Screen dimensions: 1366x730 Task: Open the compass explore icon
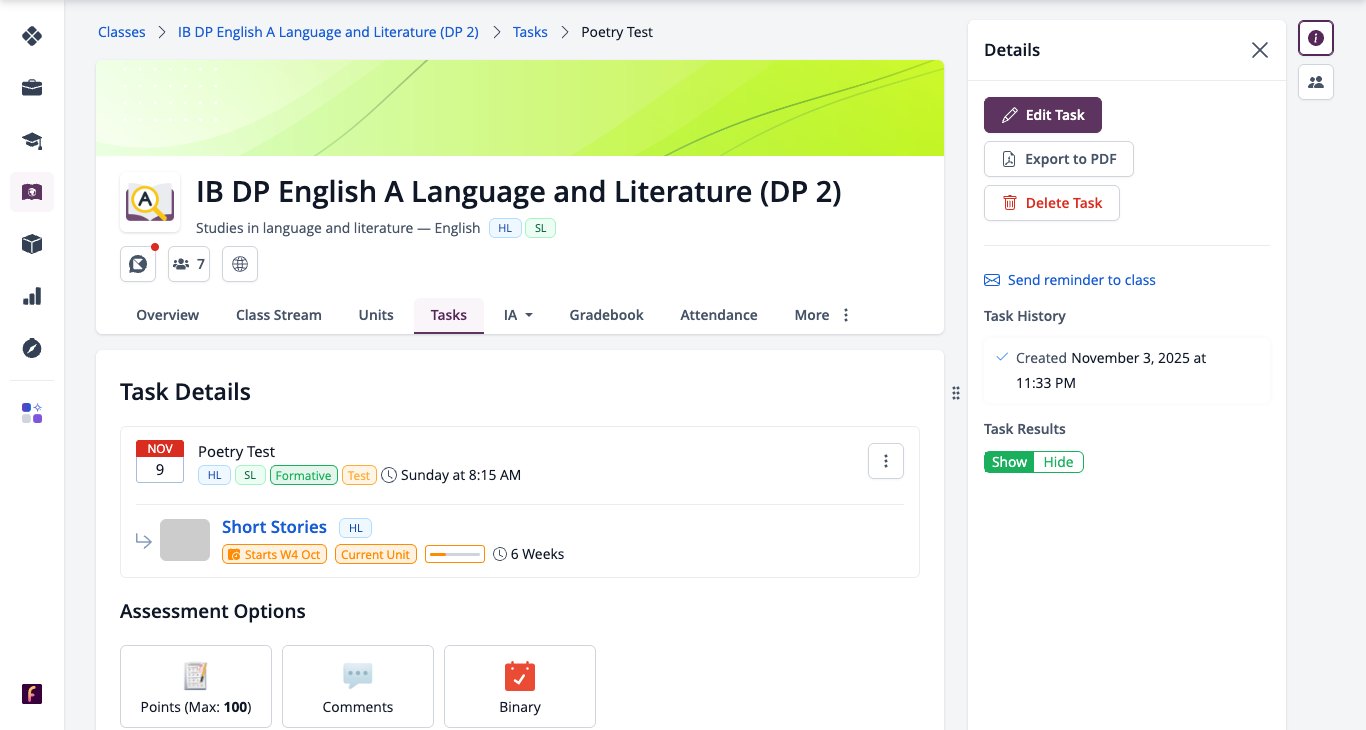32,348
